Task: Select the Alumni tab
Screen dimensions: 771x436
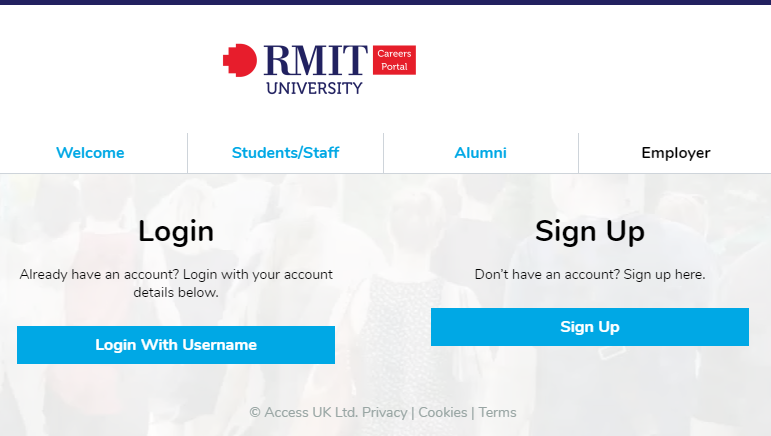Action: coord(480,153)
